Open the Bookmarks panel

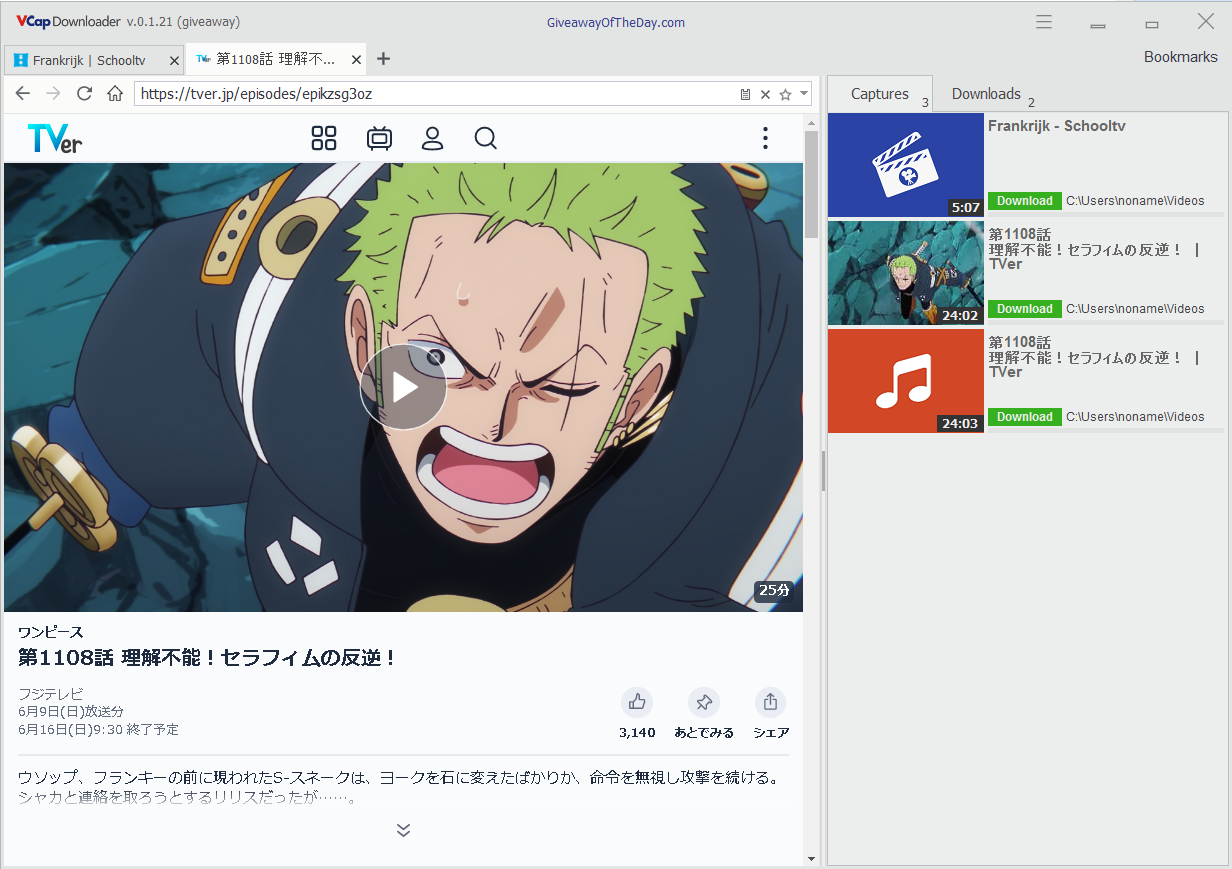pos(1181,57)
